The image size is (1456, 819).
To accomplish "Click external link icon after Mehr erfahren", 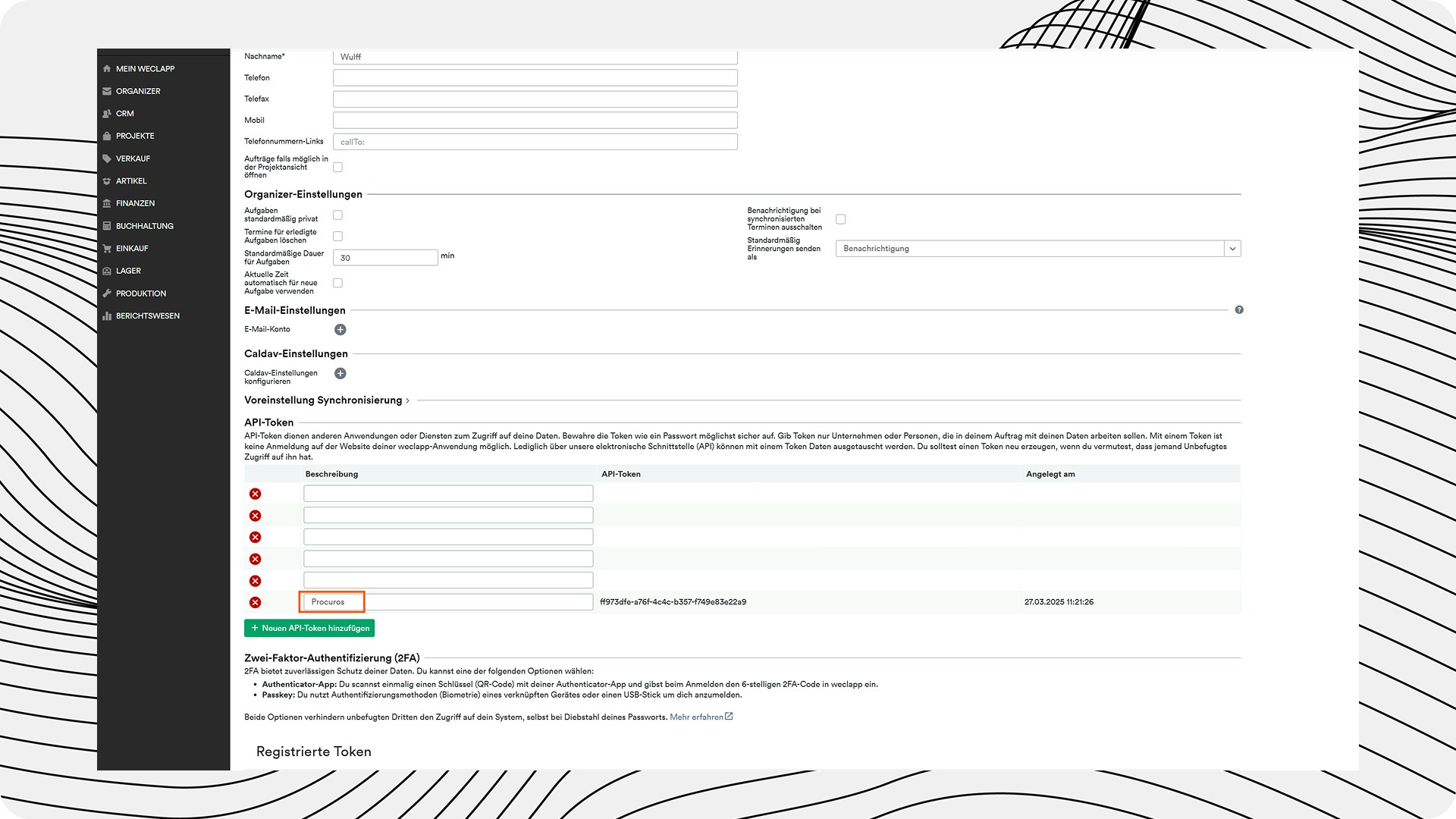I will click(x=729, y=717).
